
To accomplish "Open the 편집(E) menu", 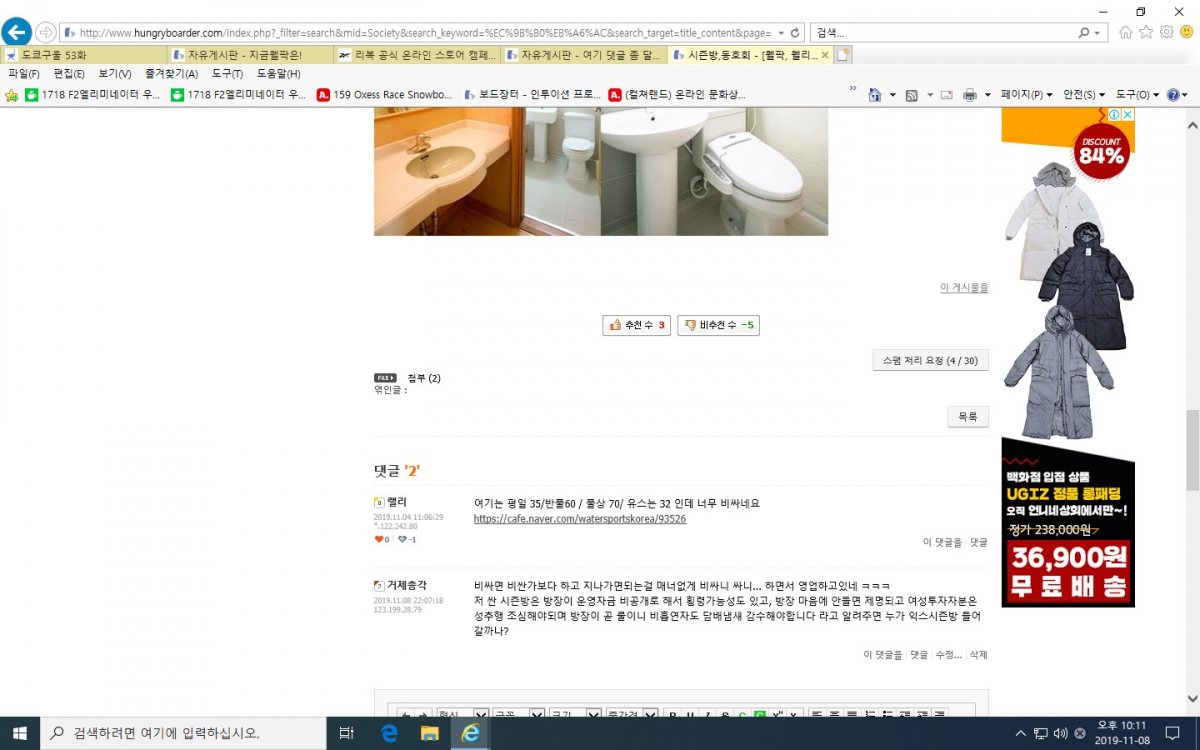I will click(x=69, y=74).
